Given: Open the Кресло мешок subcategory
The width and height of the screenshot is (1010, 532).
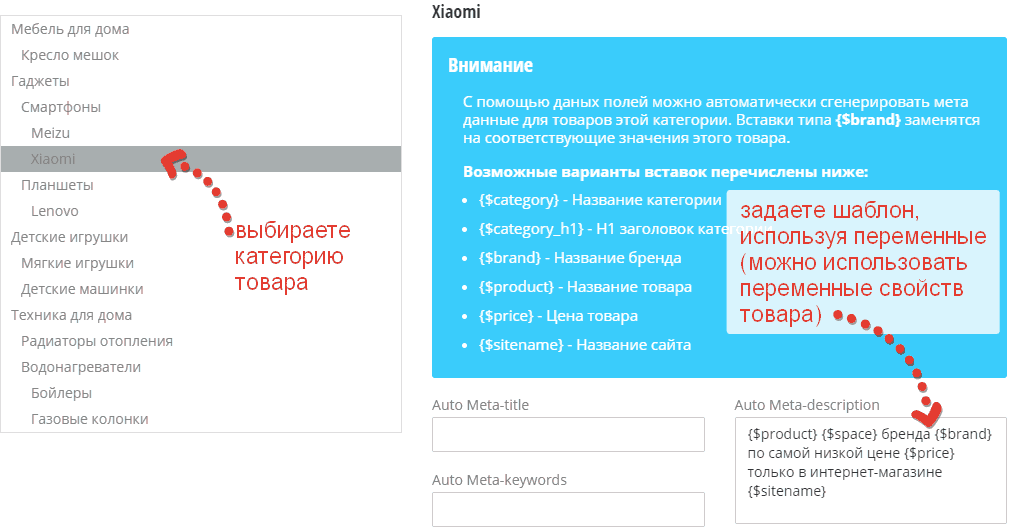Looking at the screenshot, I should tap(70, 55).
